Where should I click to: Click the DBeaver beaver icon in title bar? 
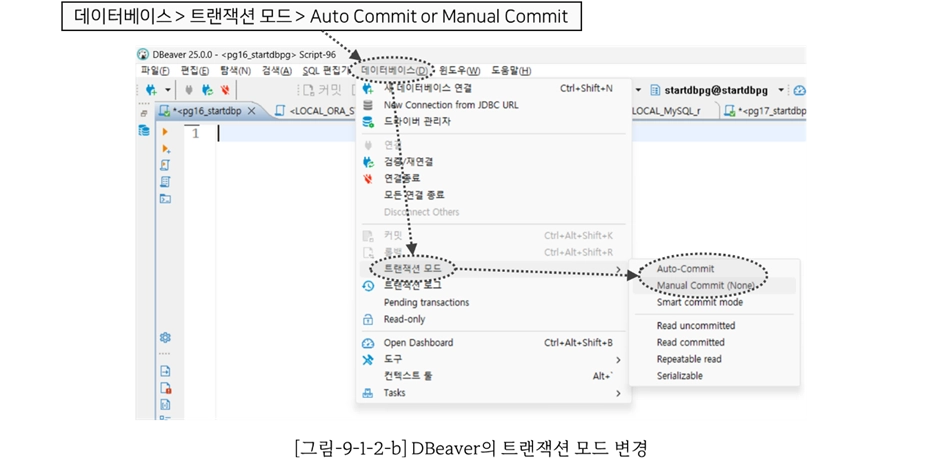coord(143,54)
